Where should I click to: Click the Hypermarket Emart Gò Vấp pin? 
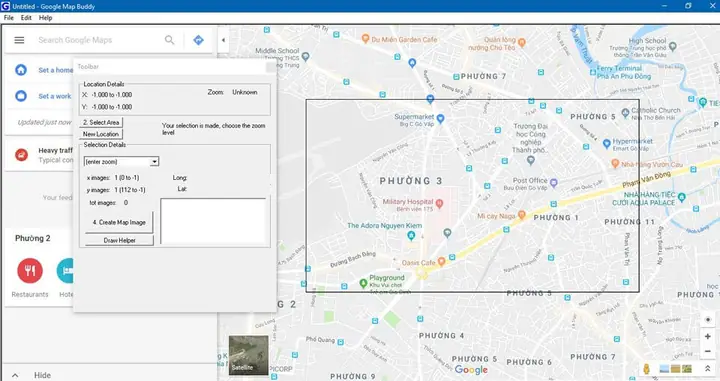[x=607, y=144]
